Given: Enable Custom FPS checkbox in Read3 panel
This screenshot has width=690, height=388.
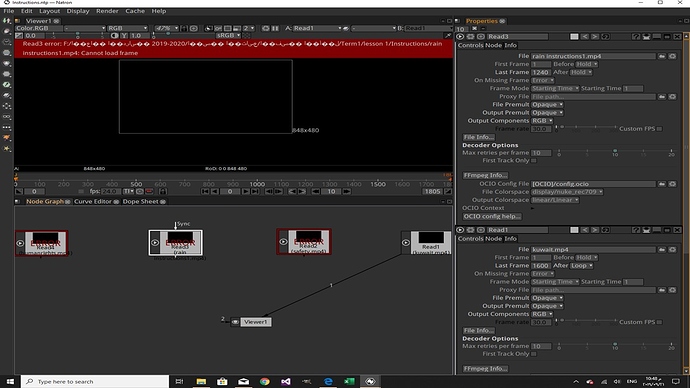Looking at the screenshot, I should (x=659, y=129).
